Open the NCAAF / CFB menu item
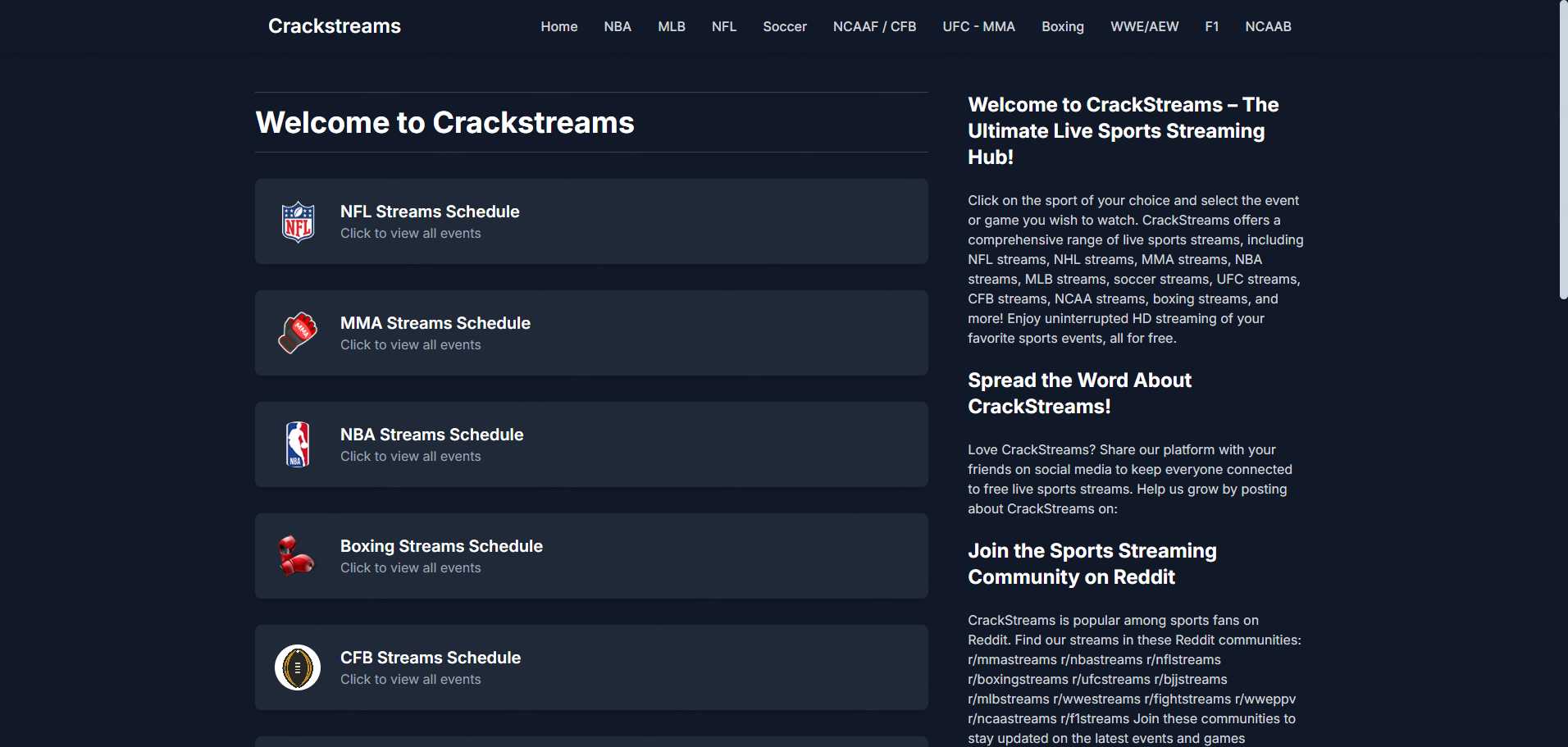 point(874,26)
